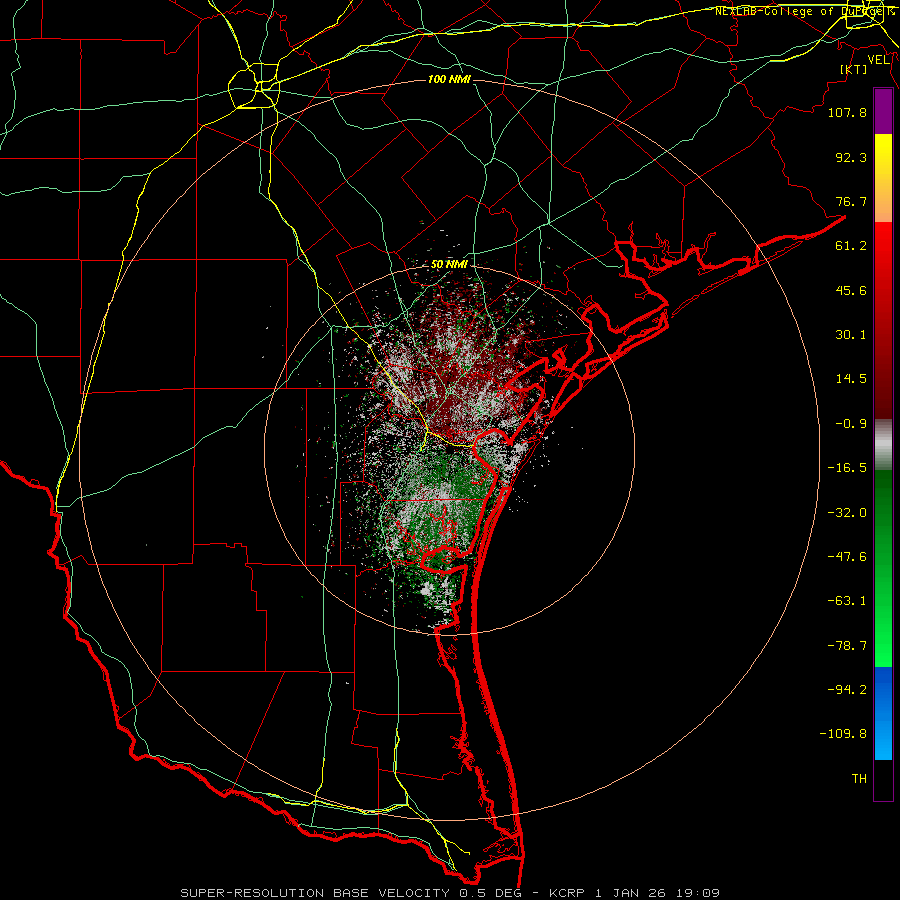Select the 92.3 legend value

pos(851,157)
